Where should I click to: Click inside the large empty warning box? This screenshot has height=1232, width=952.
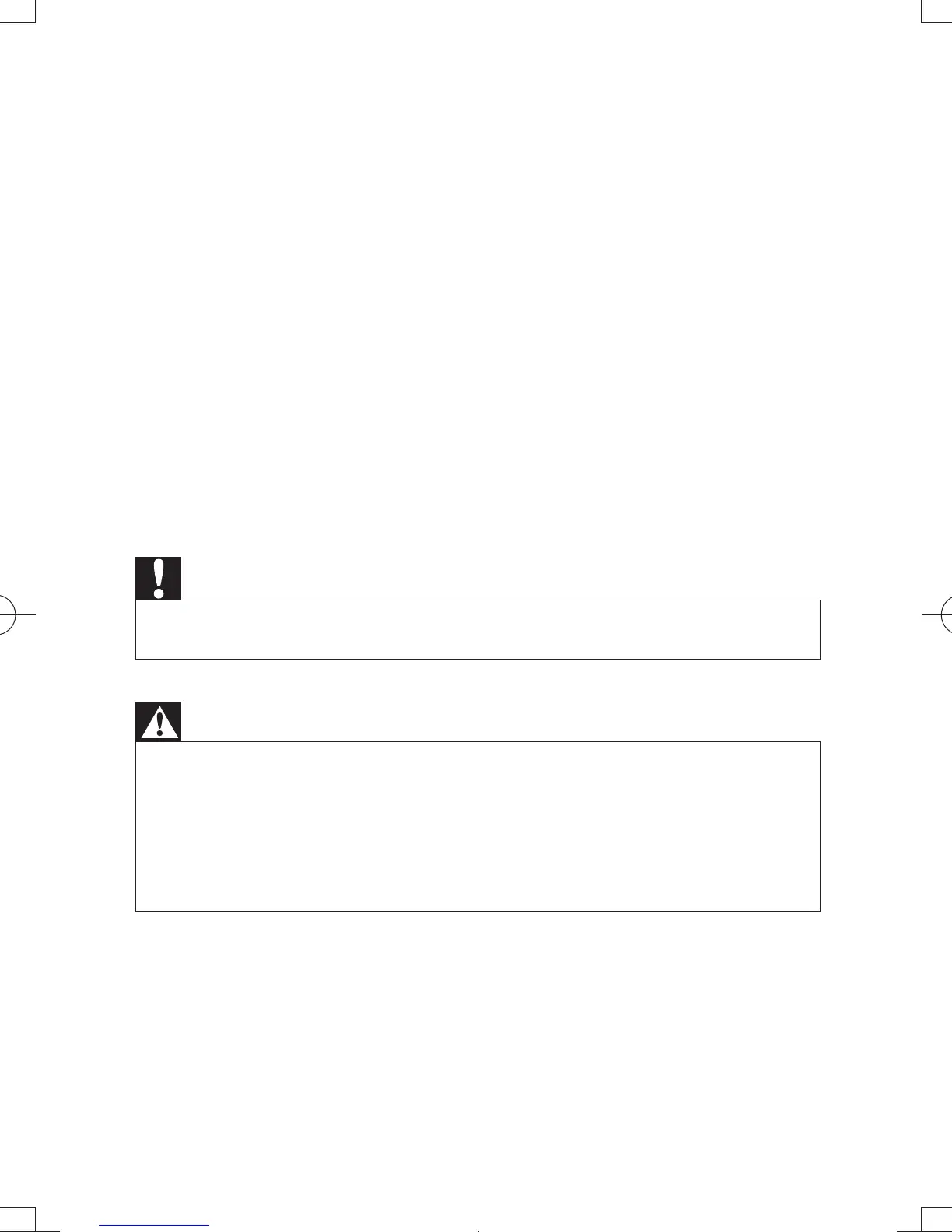click(478, 826)
